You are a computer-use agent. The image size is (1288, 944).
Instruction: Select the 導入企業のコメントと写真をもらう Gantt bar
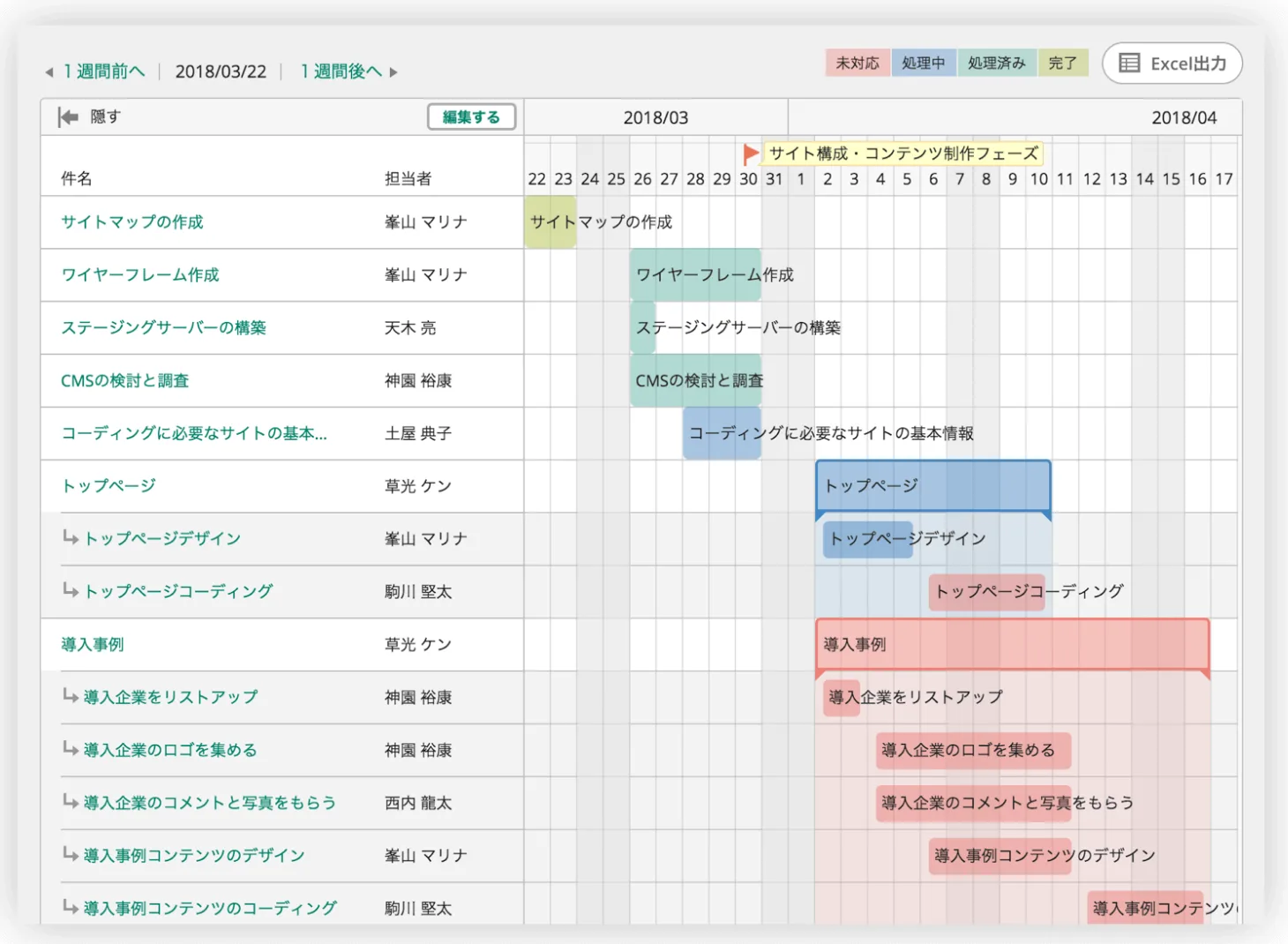click(974, 803)
